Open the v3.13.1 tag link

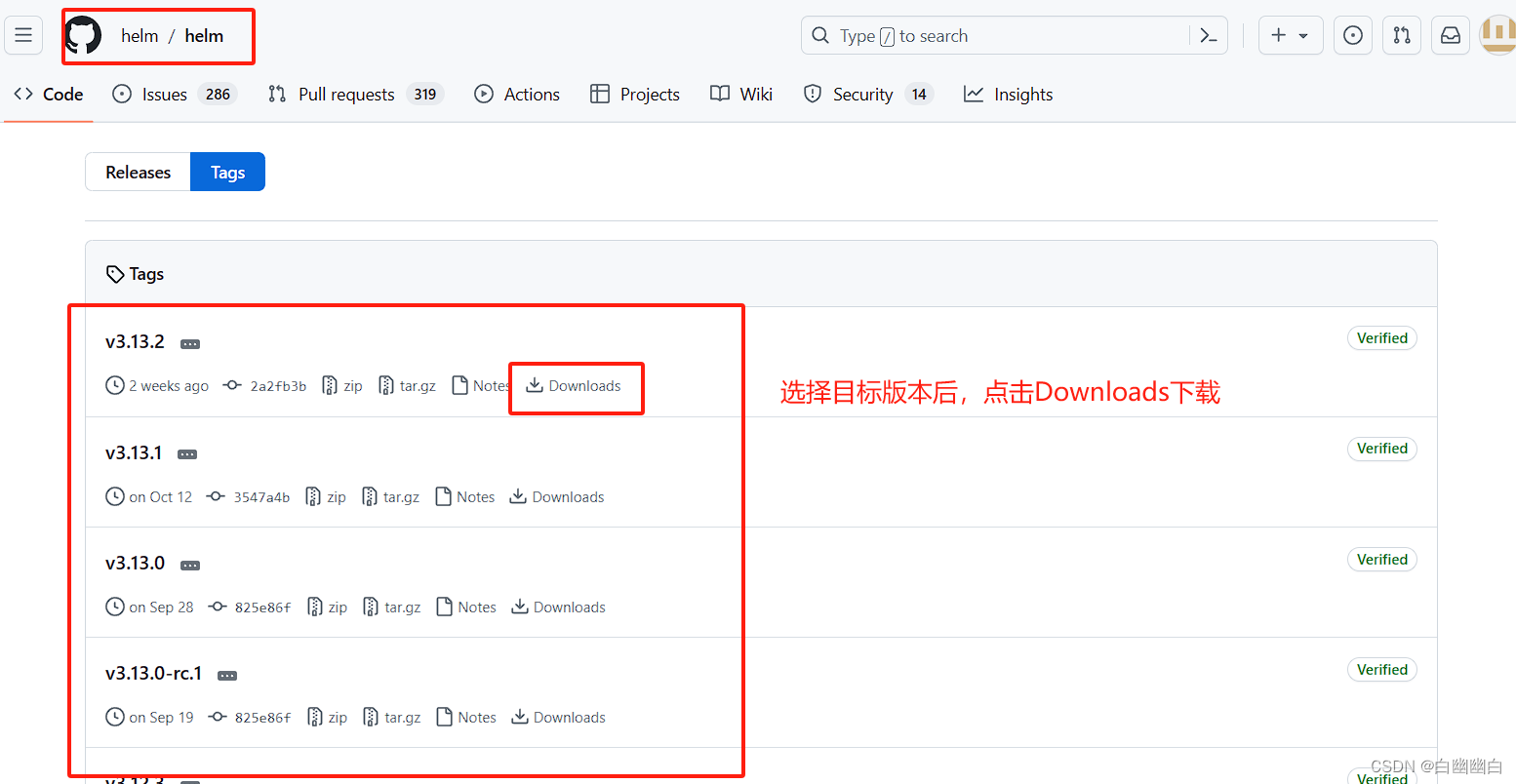(x=134, y=452)
